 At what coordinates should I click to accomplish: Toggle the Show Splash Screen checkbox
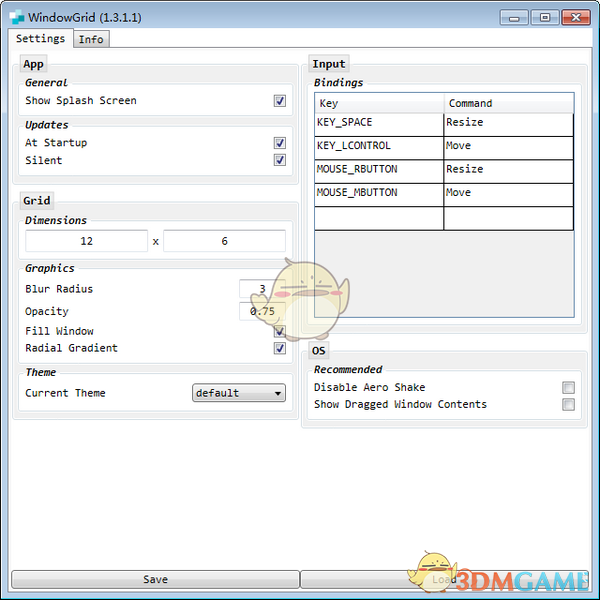[x=280, y=101]
